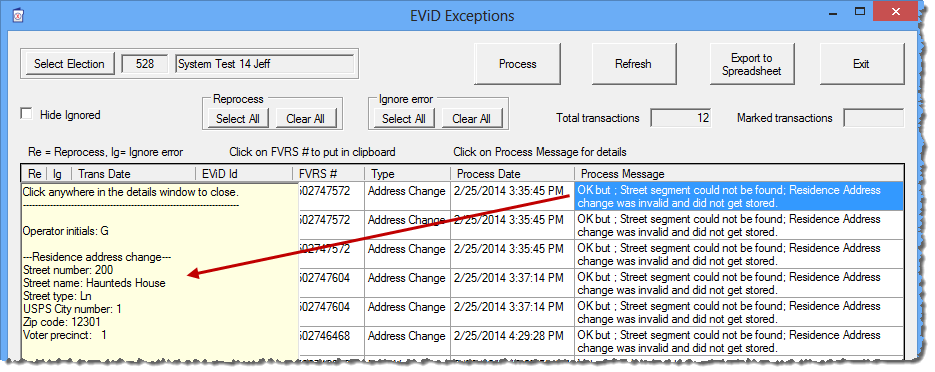
Task: Click the Total transactions field showing 12
Action: pyautogui.click(x=680, y=118)
